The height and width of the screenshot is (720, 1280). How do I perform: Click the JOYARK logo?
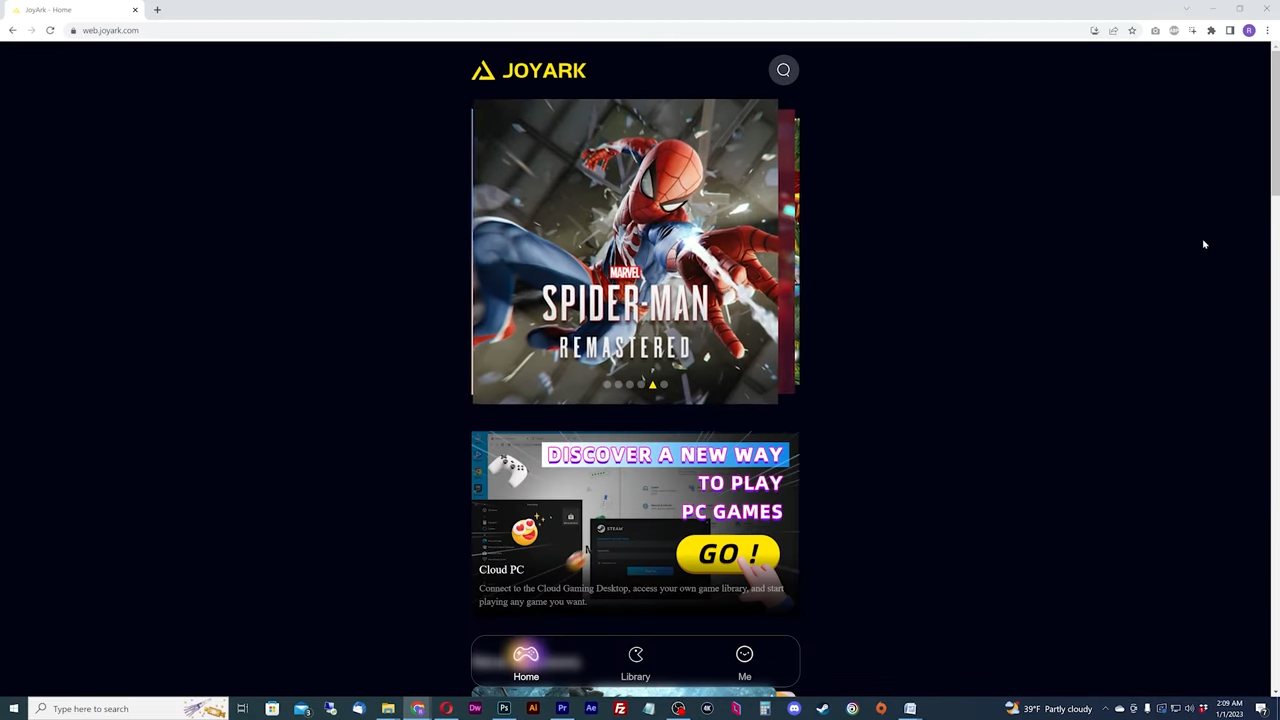click(529, 70)
